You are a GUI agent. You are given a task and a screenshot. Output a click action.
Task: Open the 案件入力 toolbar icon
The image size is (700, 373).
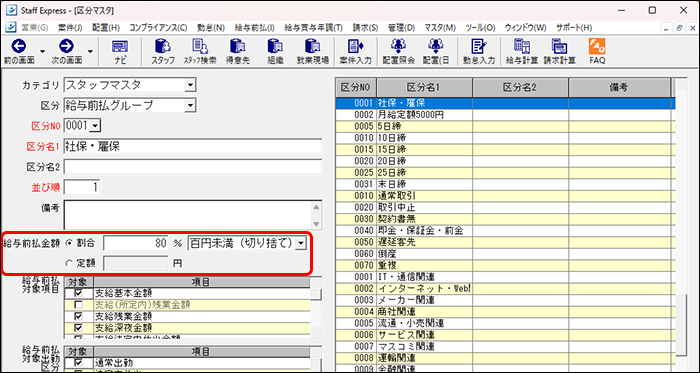(x=355, y=47)
